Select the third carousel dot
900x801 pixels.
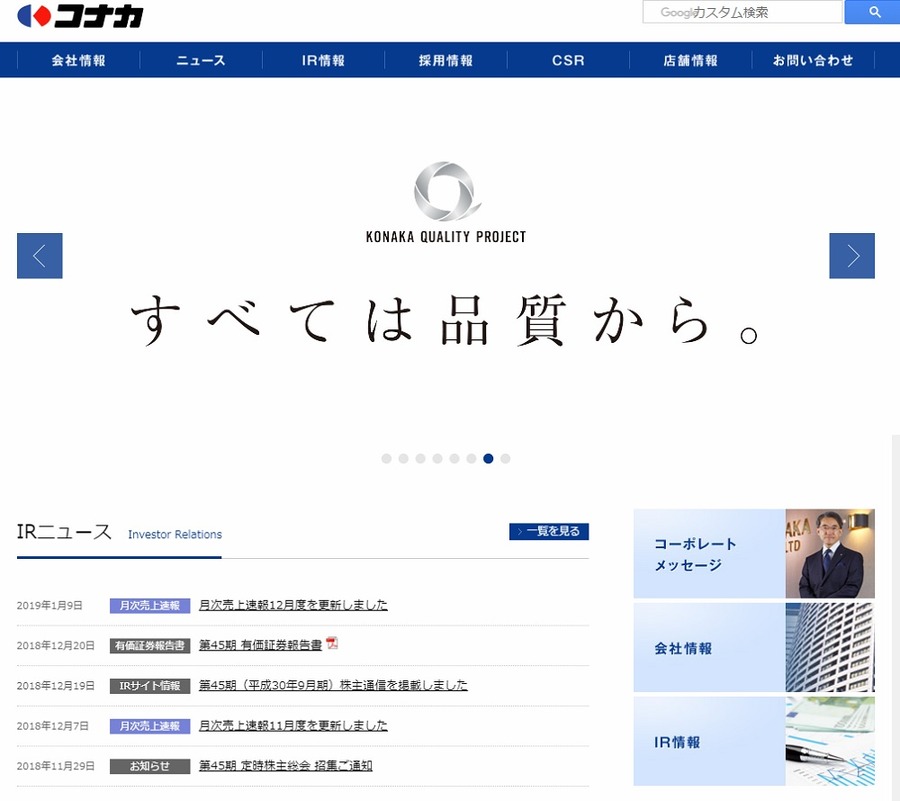point(420,458)
